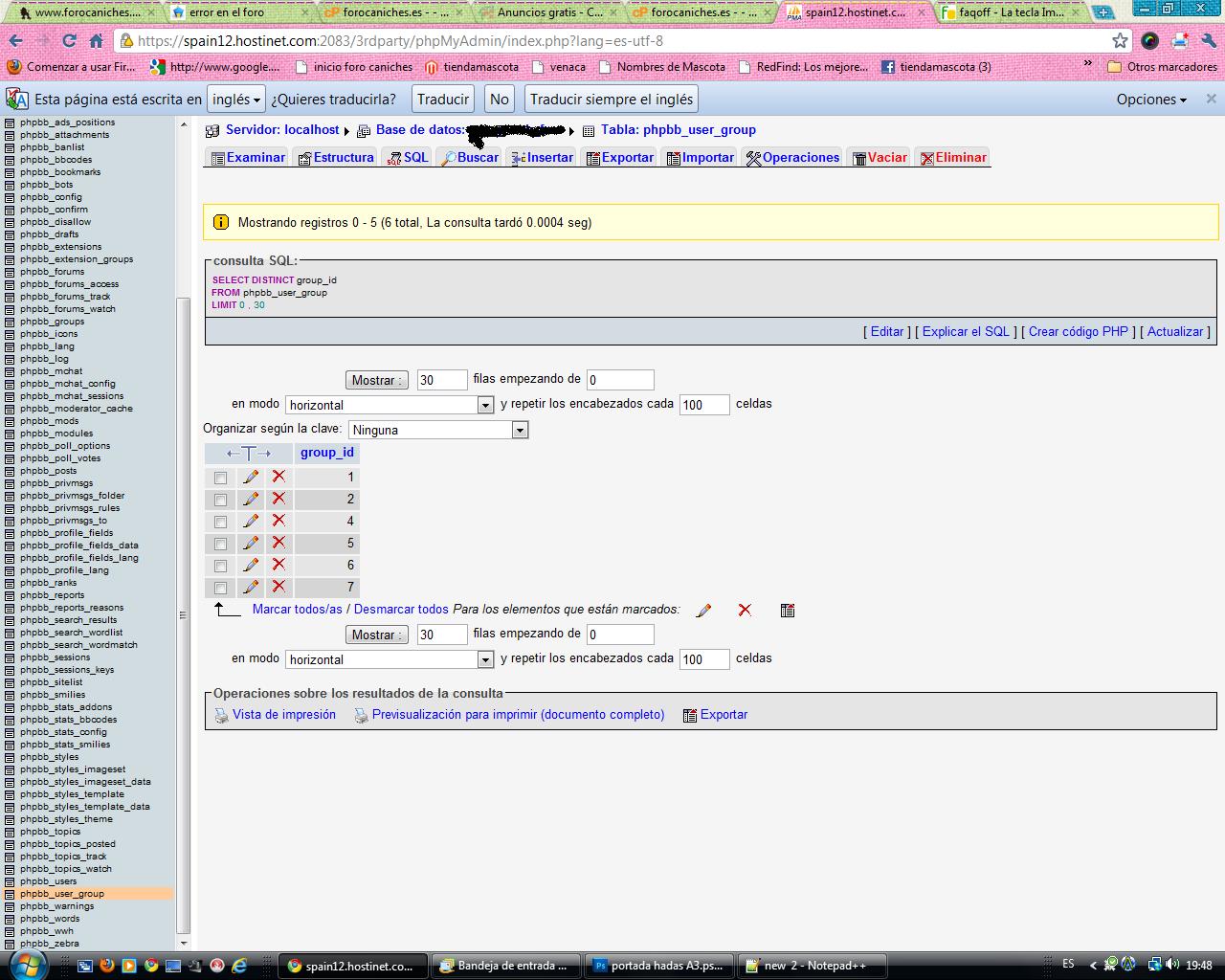Check the checkbox for group_id 4 row
The image size is (1225, 980).
[x=220, y=522]
